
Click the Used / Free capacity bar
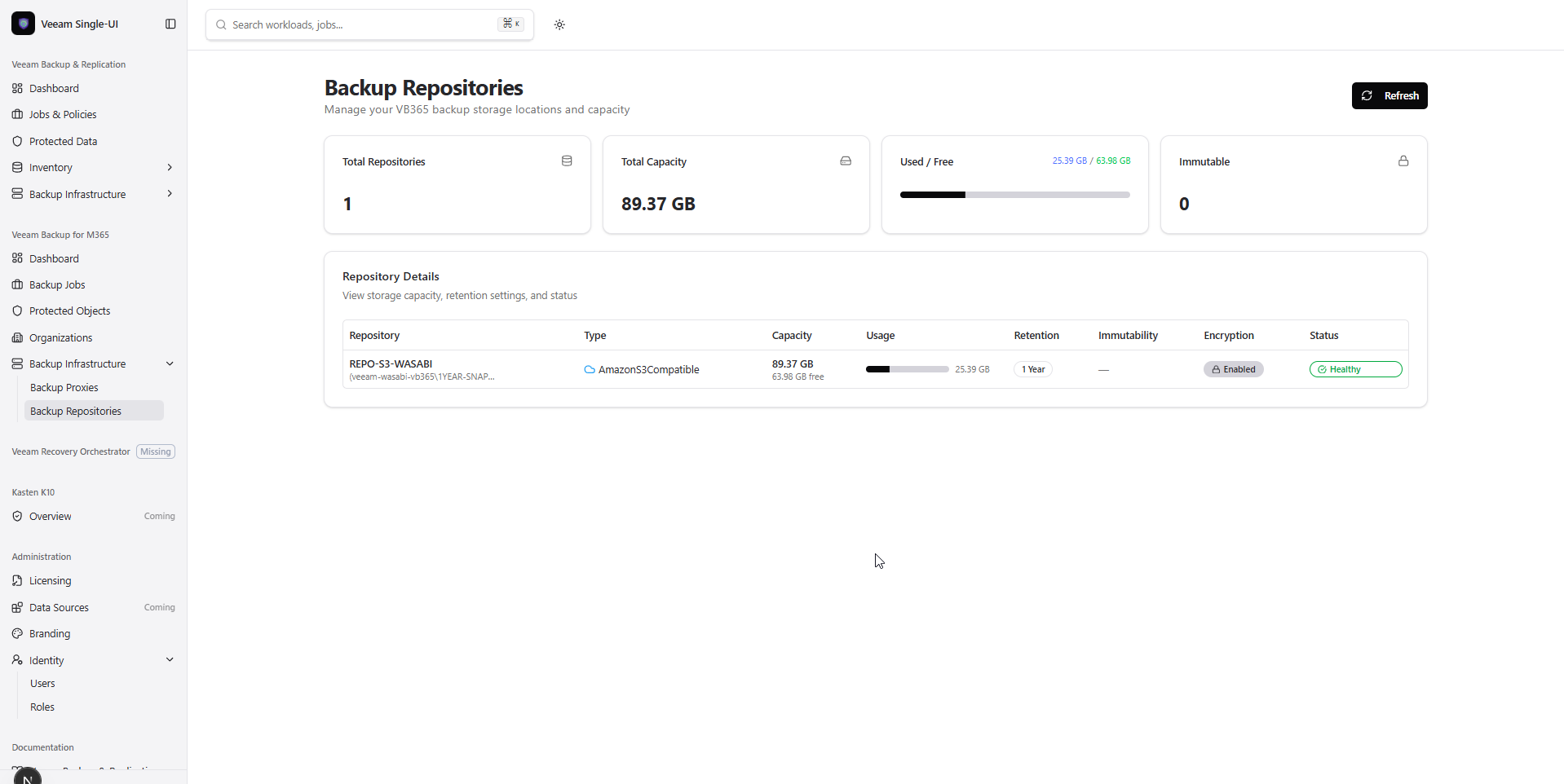coord(1014,194)
